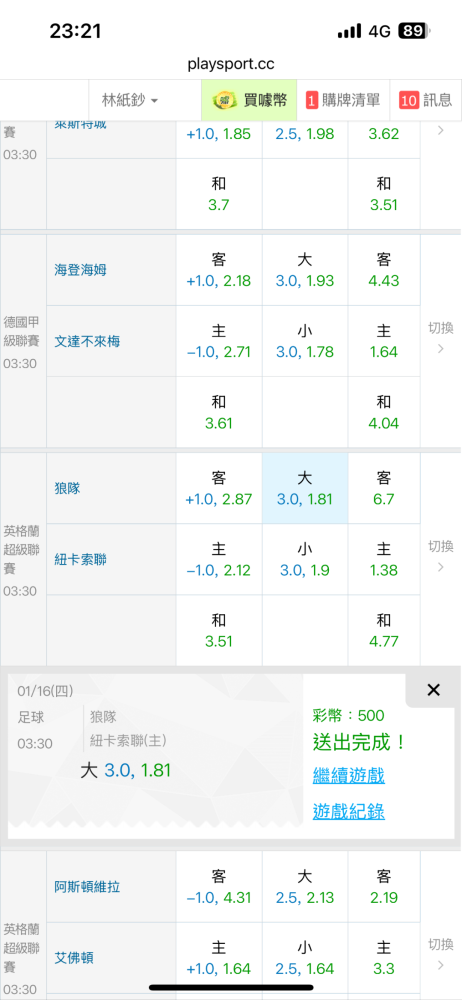
Task: Select 小 3.0, 1.9 for 紐卡索聯
Action: tap(305, 559)
